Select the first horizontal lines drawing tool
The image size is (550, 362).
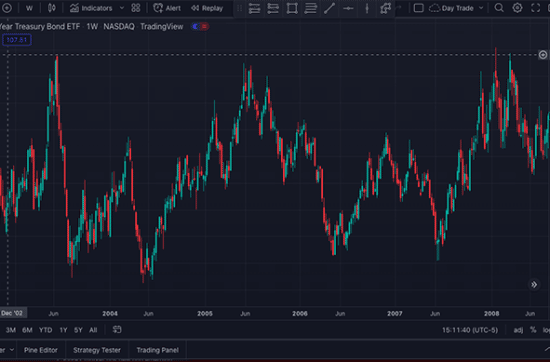254,8
